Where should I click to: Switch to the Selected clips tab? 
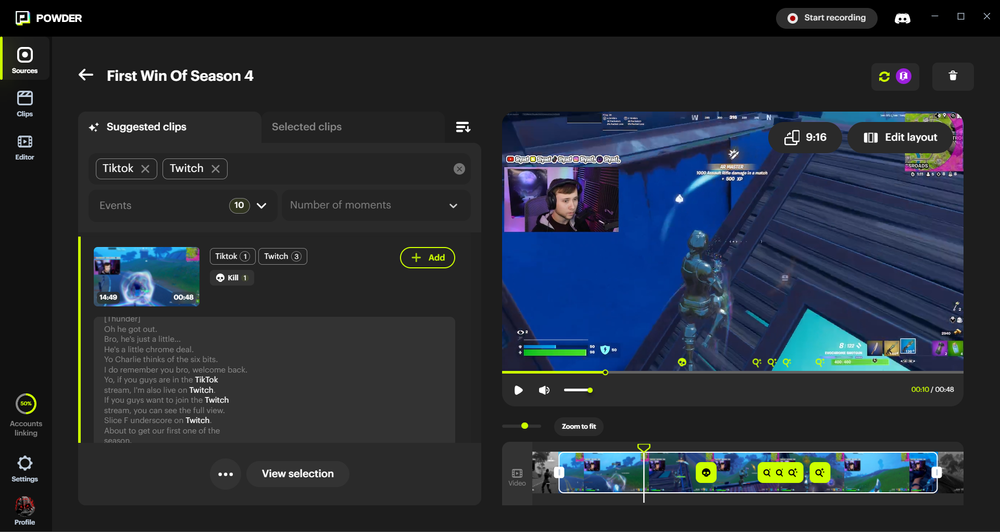tap(306, 127)
